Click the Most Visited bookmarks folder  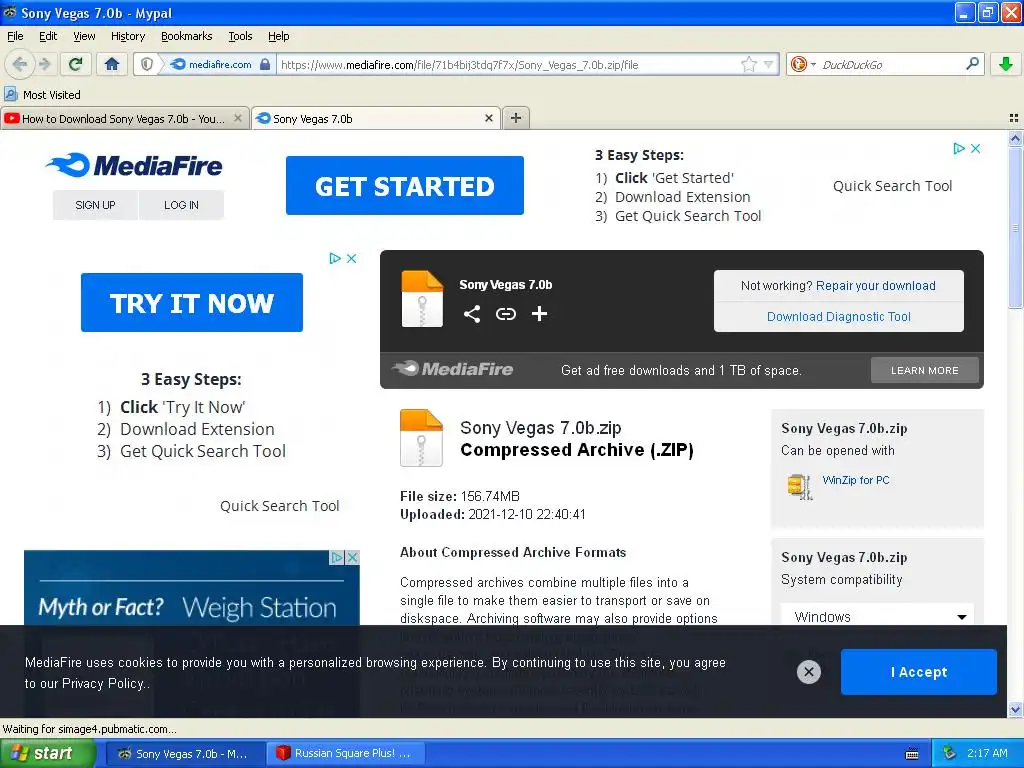click(43, 95)
